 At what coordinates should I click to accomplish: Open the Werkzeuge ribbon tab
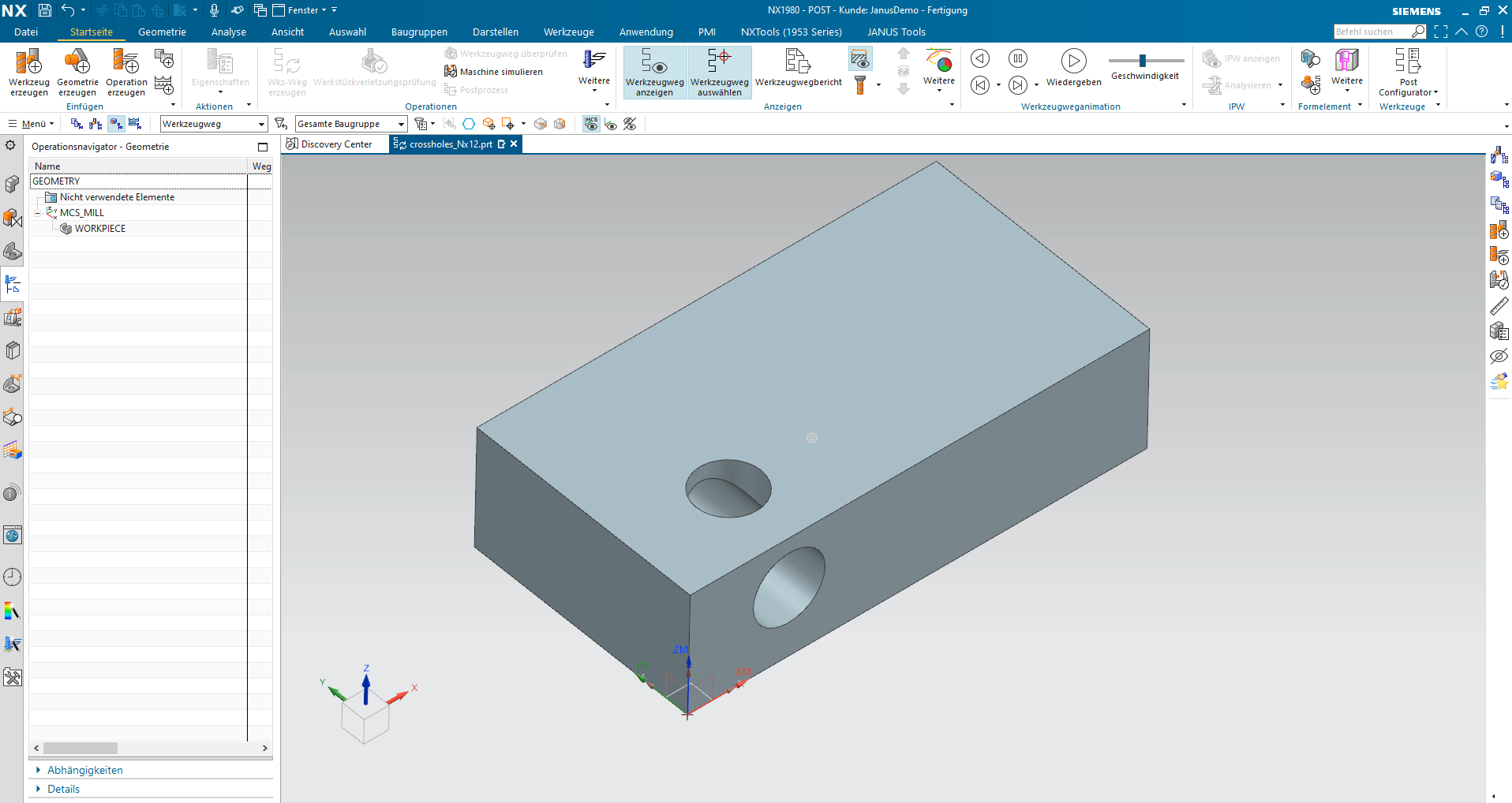coord(568,32)
